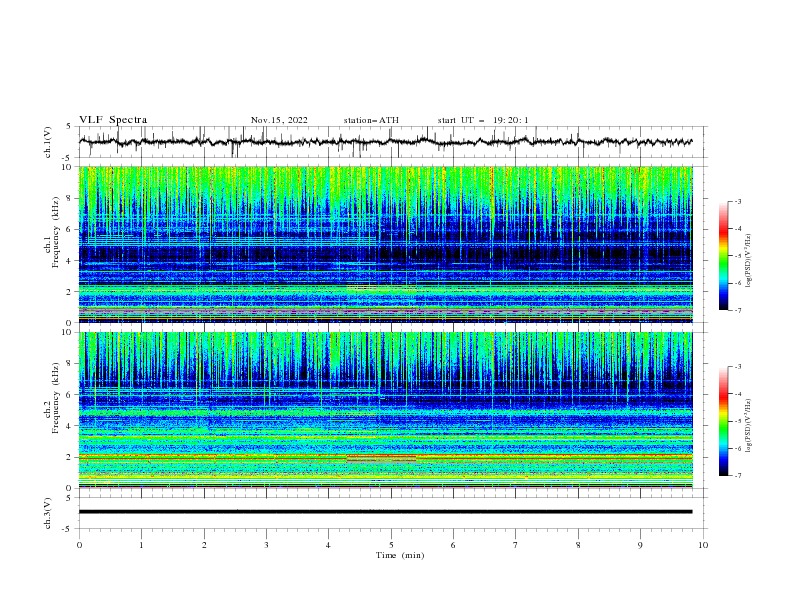792x612 pixels.
Task: Click the ch.2 spectrogram panel
Action: click(x=385, y=410)
